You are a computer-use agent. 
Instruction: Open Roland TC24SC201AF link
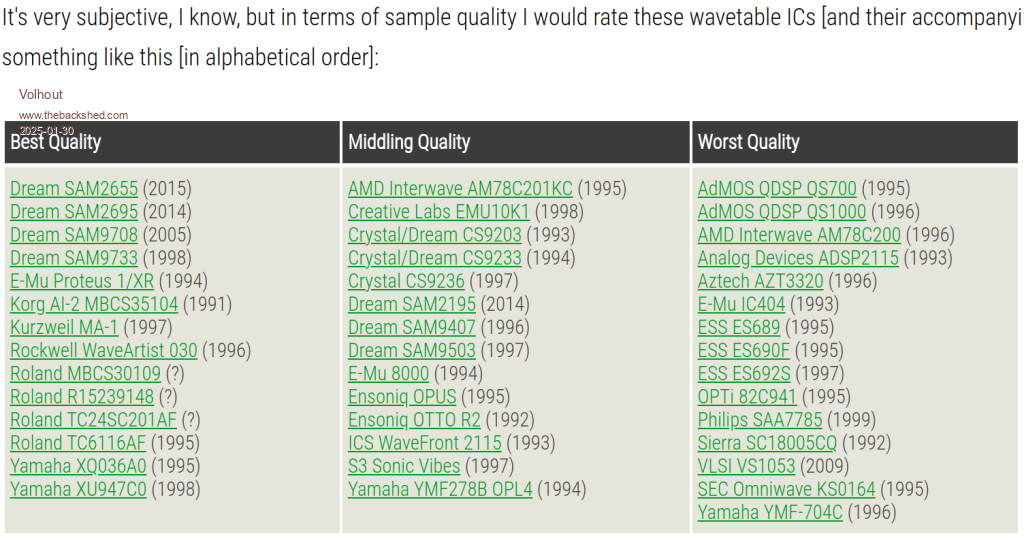tap(93, 420)
